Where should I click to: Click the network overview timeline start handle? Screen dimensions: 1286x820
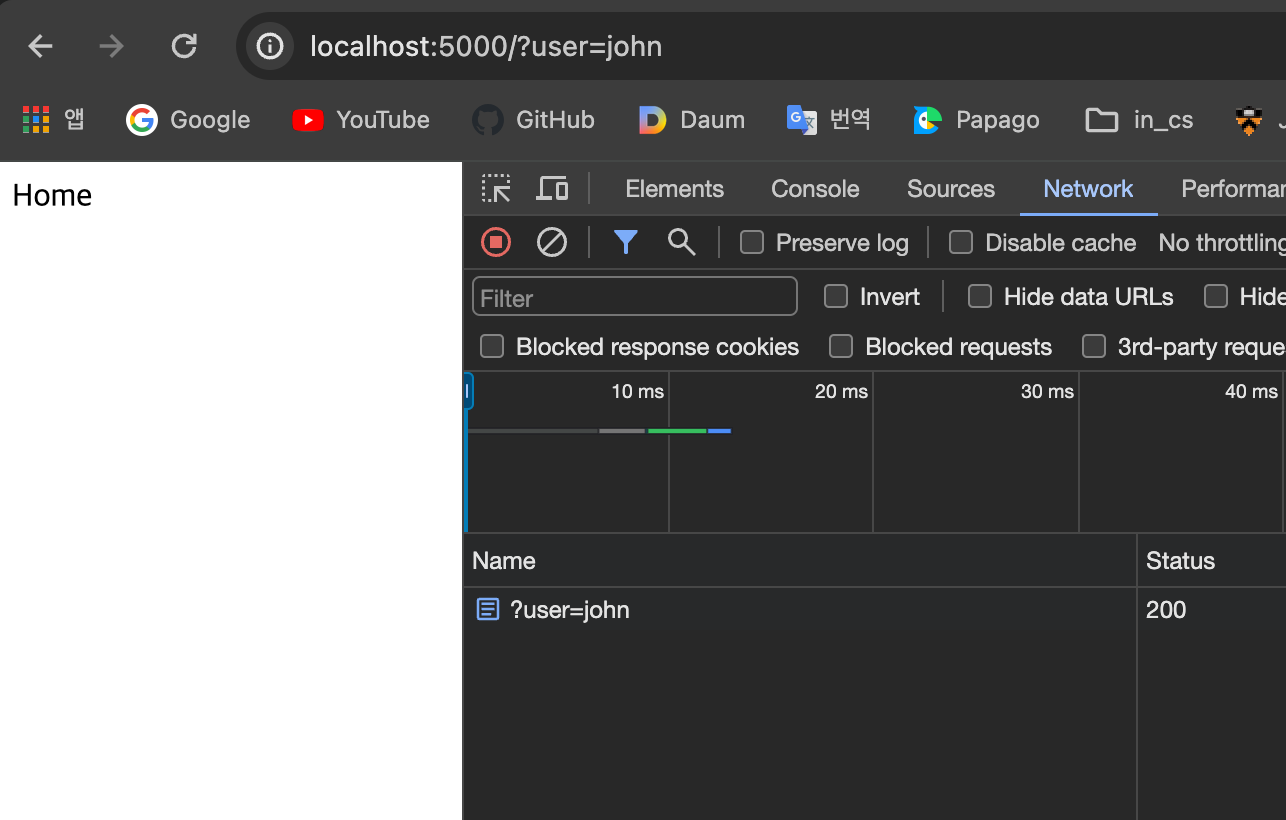click(467, 391)
